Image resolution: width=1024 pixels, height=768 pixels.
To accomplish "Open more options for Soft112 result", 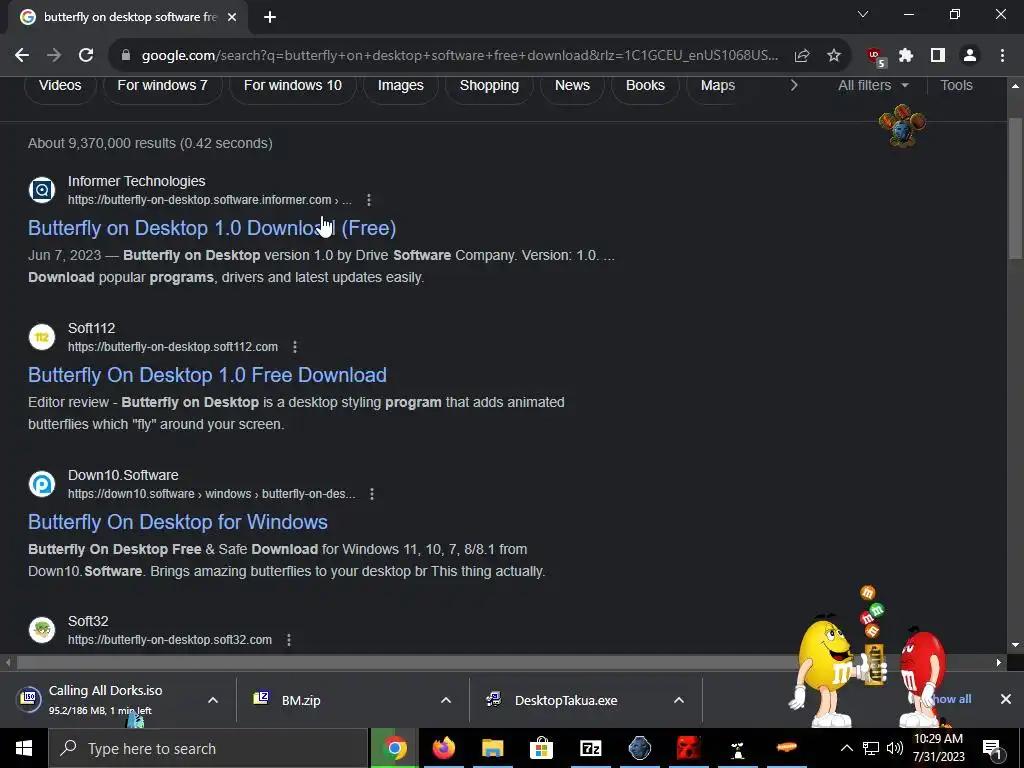I will coord(295,347).
